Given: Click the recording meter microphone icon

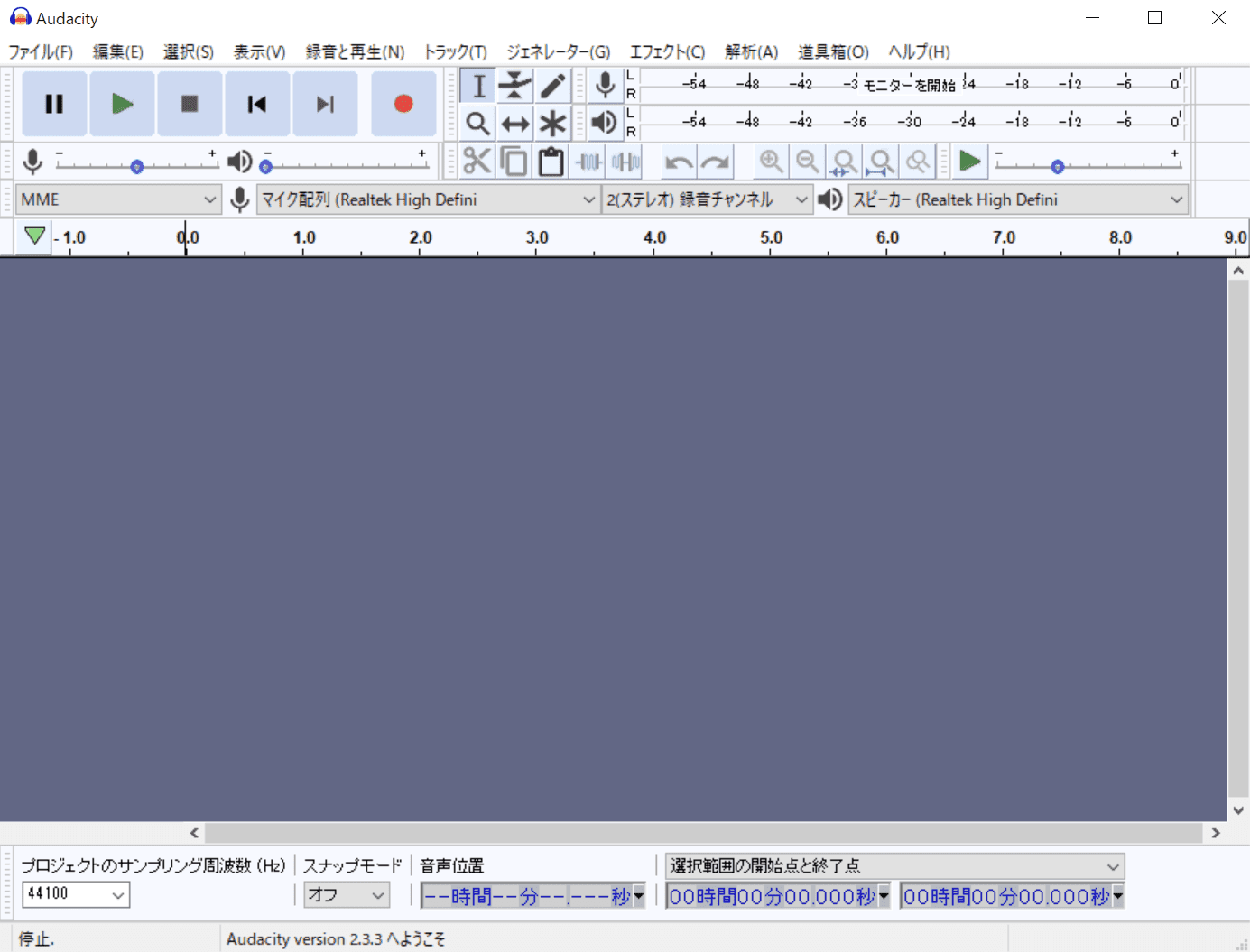Looking at the screenshot, I should click(x=606, y=85).
